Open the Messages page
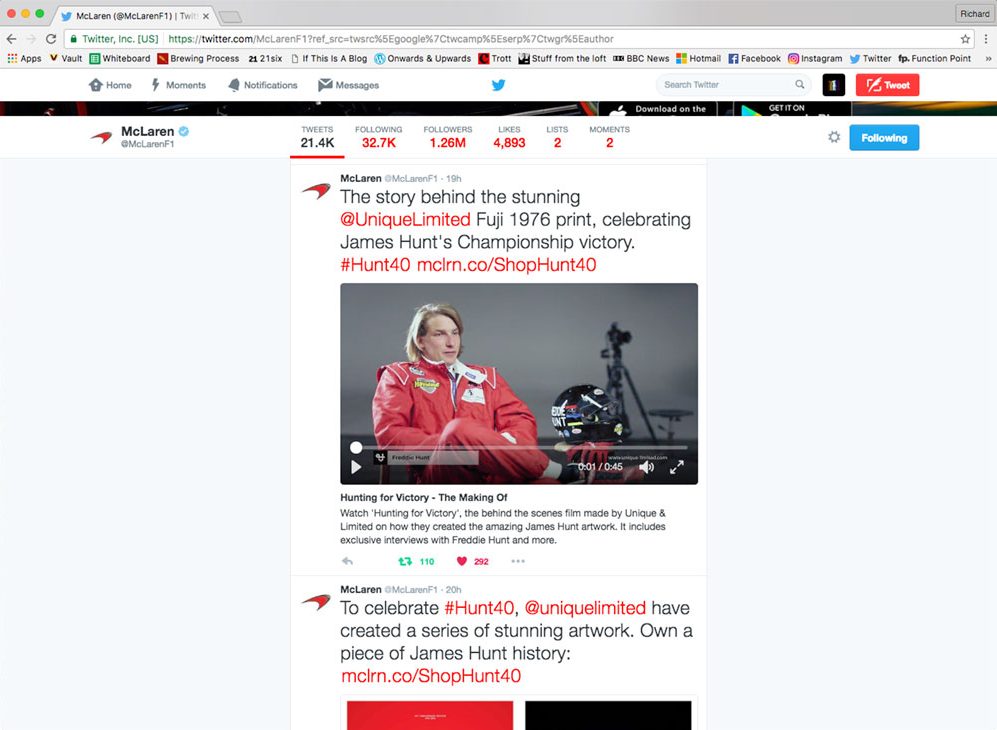The width and height of the screenshot is (997, 730). coord(349,85)
